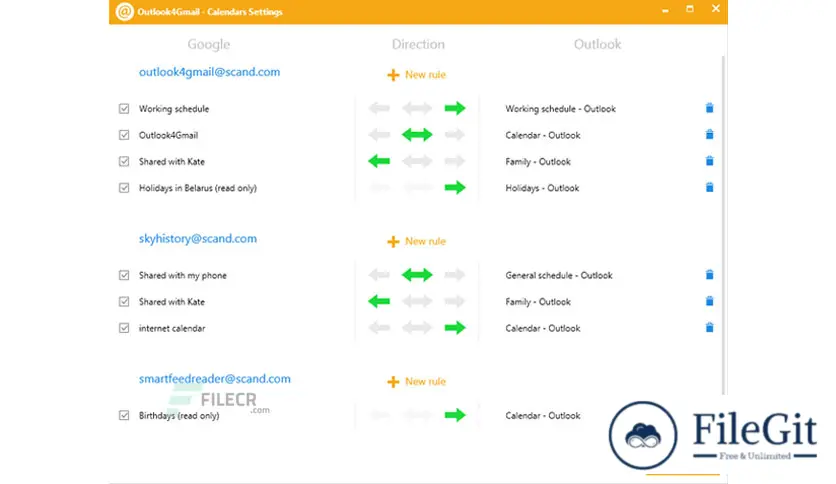The height and width of the screenshot is (484, 836).
Task: Choose right arrow for internet calendar
Action: (x=455, y=328)
